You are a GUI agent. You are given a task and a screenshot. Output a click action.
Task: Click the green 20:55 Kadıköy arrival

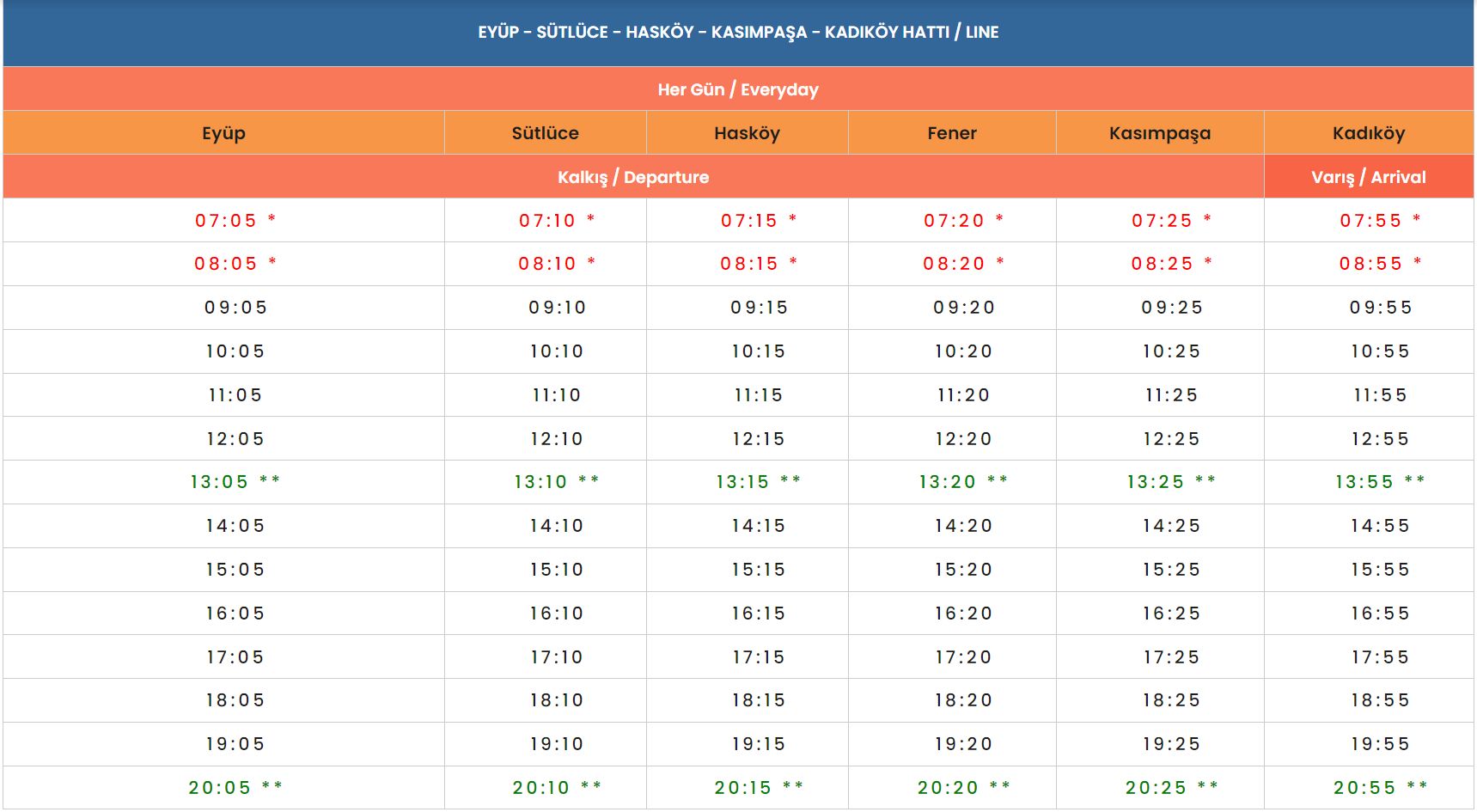1364,788
